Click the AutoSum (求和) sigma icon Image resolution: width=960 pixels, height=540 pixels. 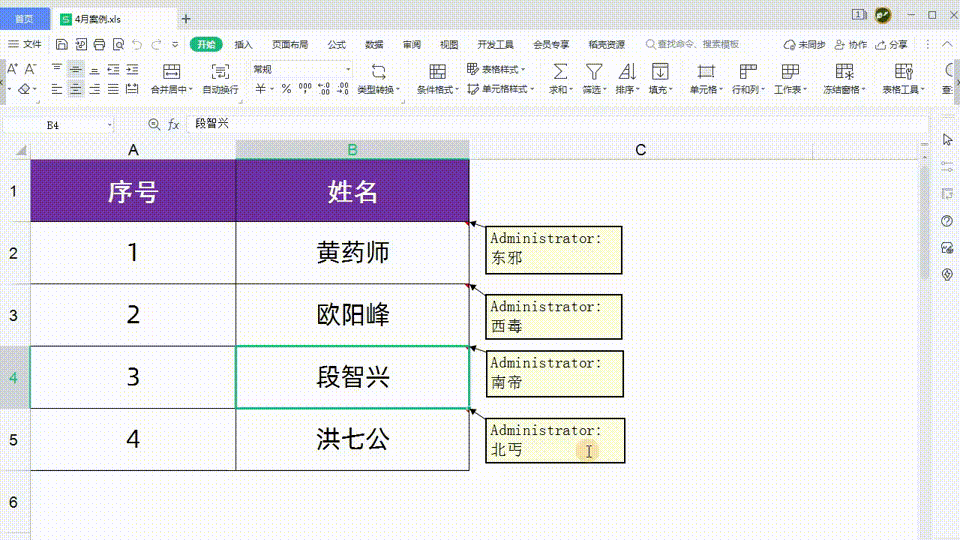tap(560, 72)
